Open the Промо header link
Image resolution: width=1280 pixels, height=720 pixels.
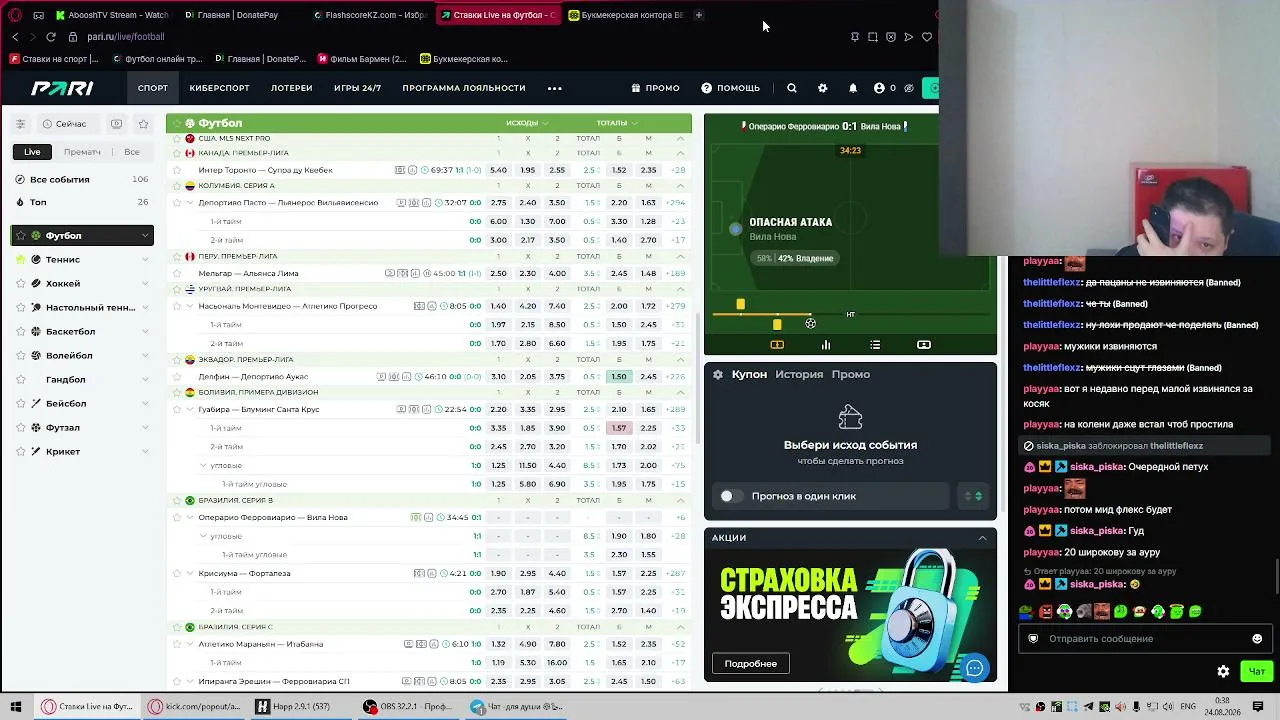pyautogui.click(x=655, y=88)
